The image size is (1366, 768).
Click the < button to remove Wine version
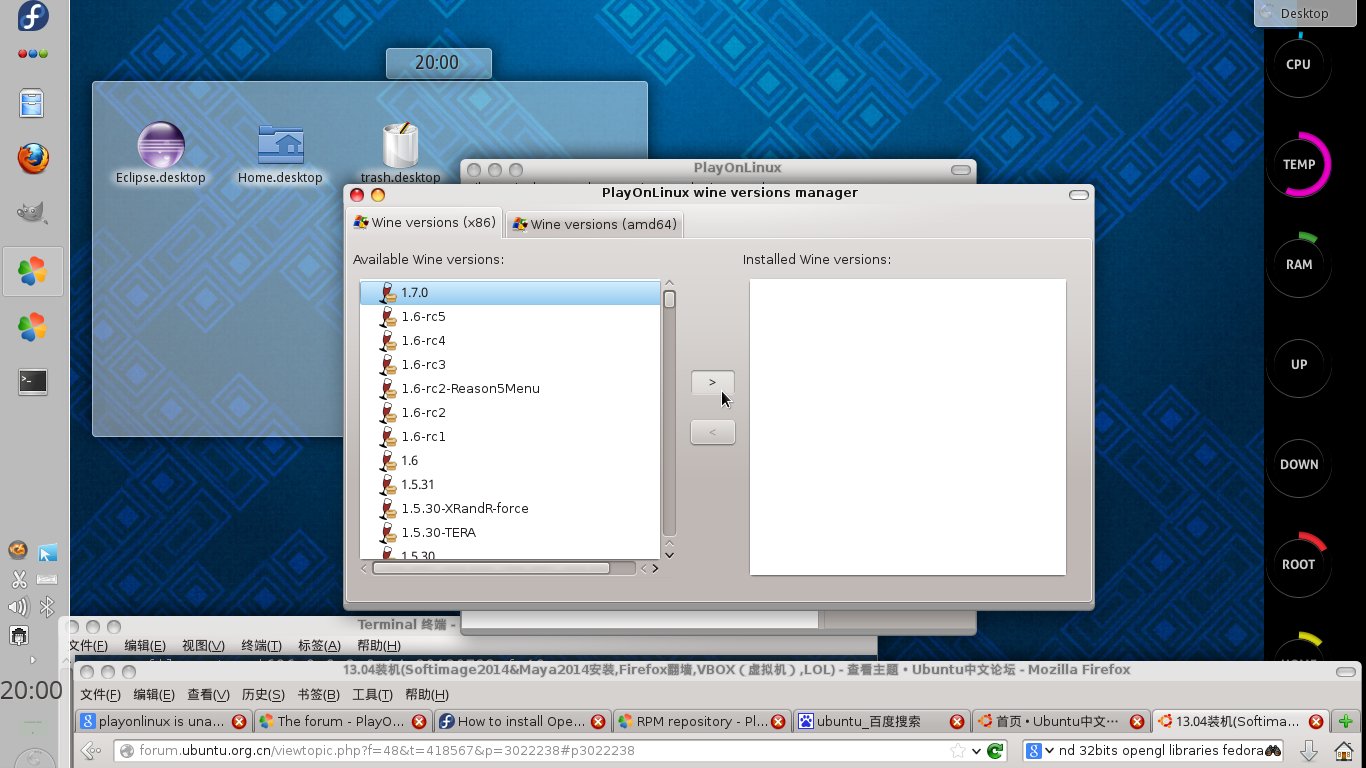point(713,432)
